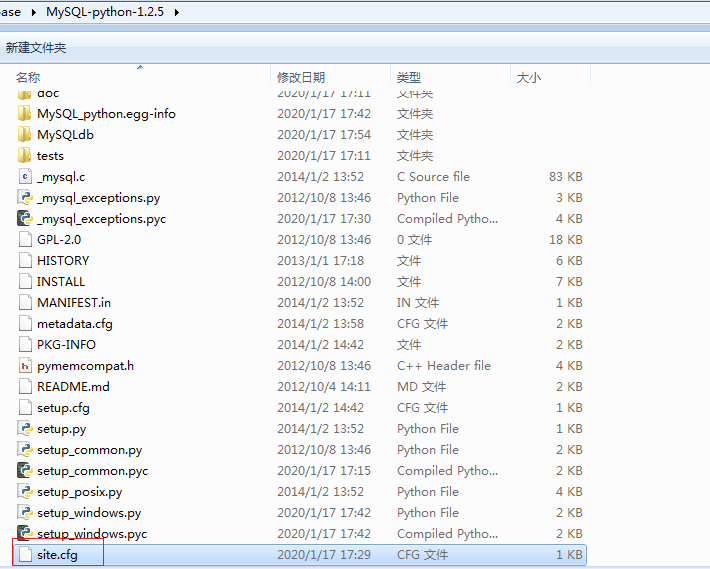Click the setup_windows.pyc compiled icon
The width and height of the screenshot is (710, 569).
[x=25, y=533]
